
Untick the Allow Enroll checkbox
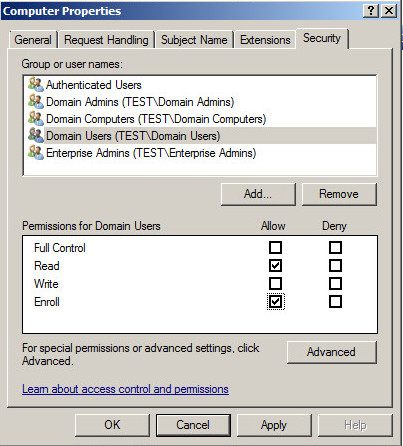point(275,302)
